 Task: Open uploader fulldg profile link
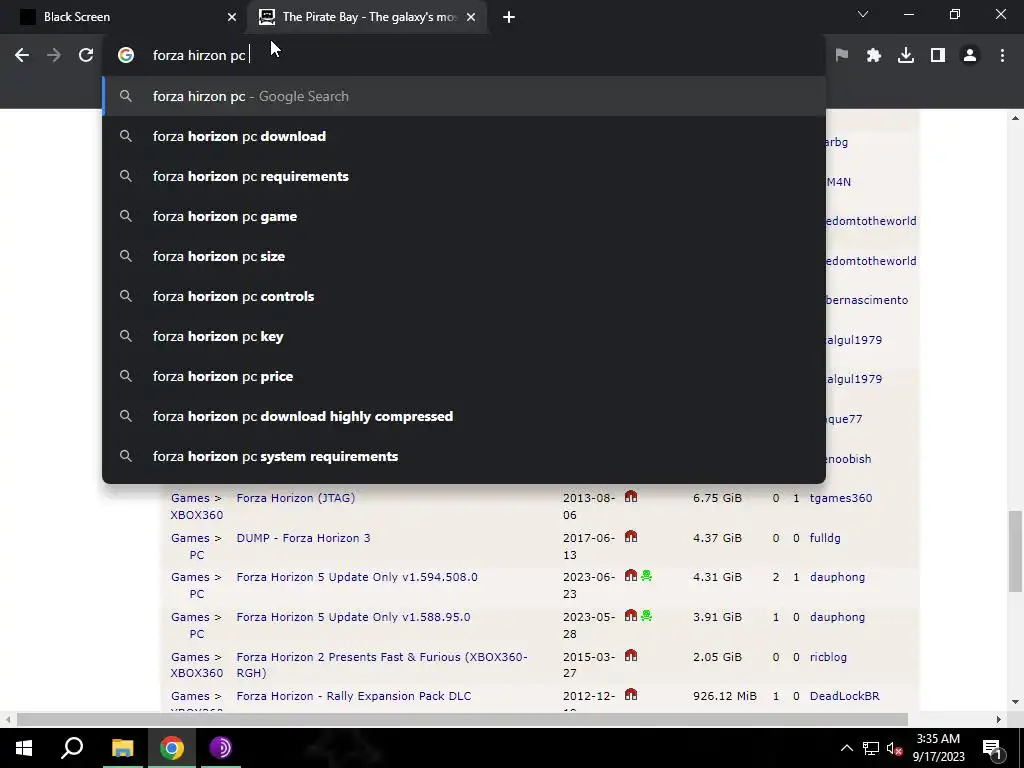pos(825,538)
